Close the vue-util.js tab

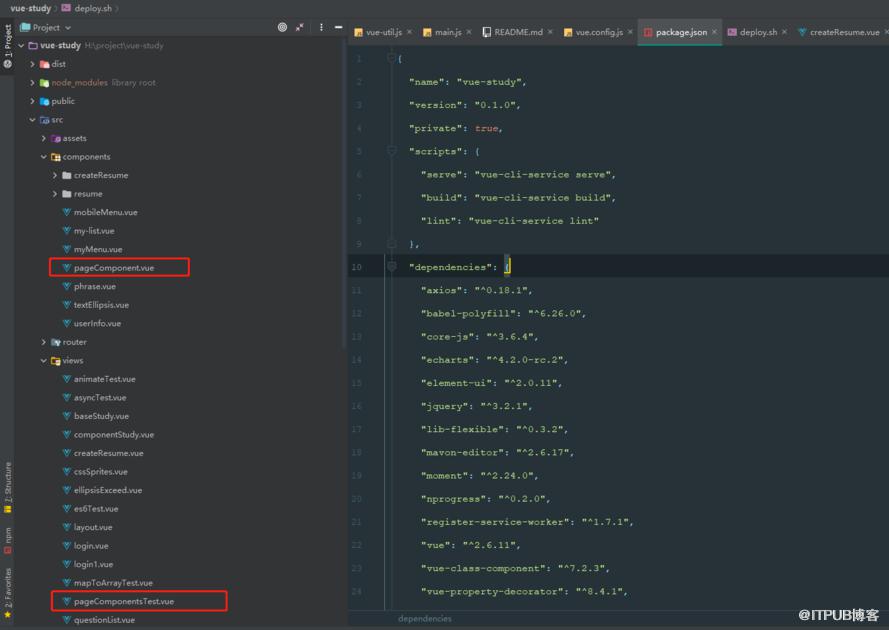click(409, 32)
